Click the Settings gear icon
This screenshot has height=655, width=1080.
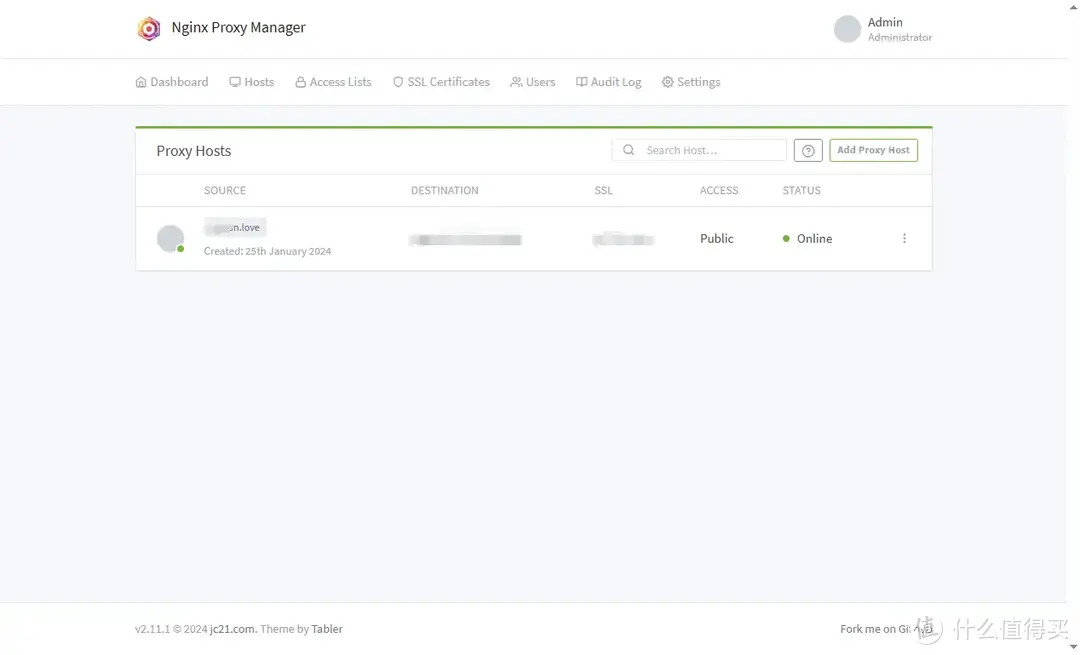(667, 82)
